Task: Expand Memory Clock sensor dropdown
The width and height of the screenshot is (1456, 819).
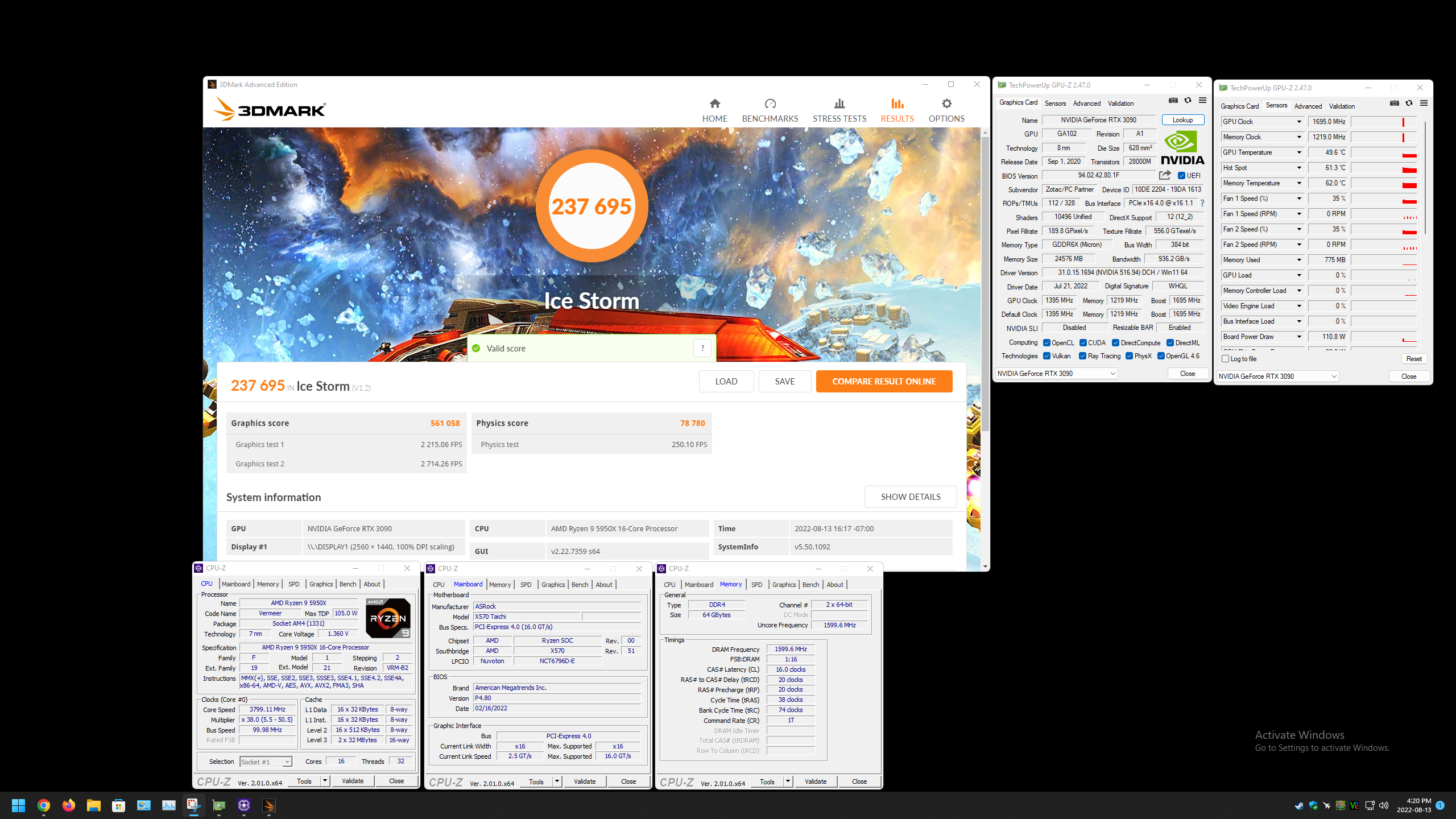Action: pyautogui.click(x=1299, y=137)
